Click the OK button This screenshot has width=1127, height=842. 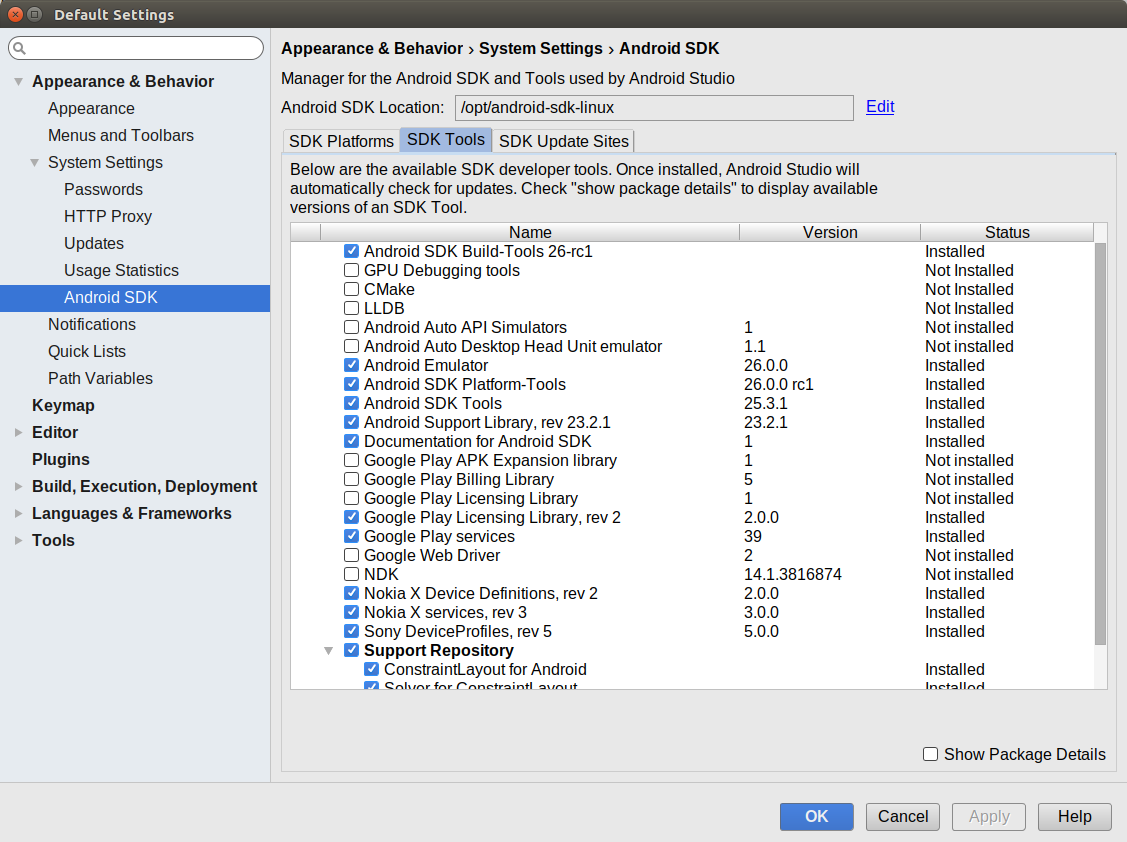816,817
